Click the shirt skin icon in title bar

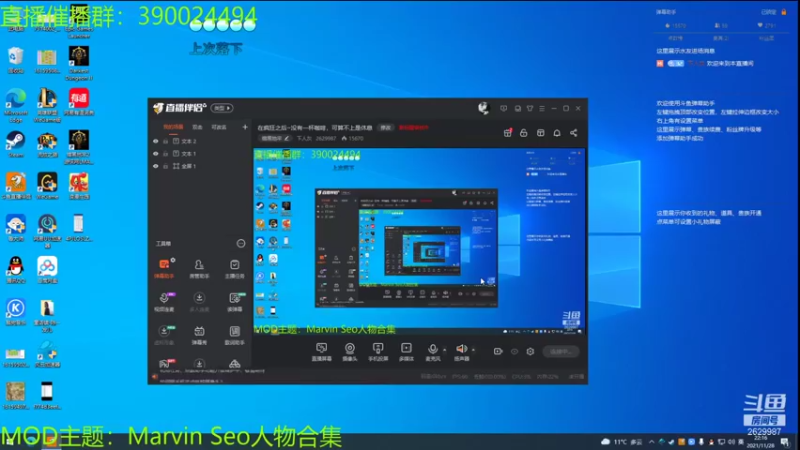(x=530, y=108)
